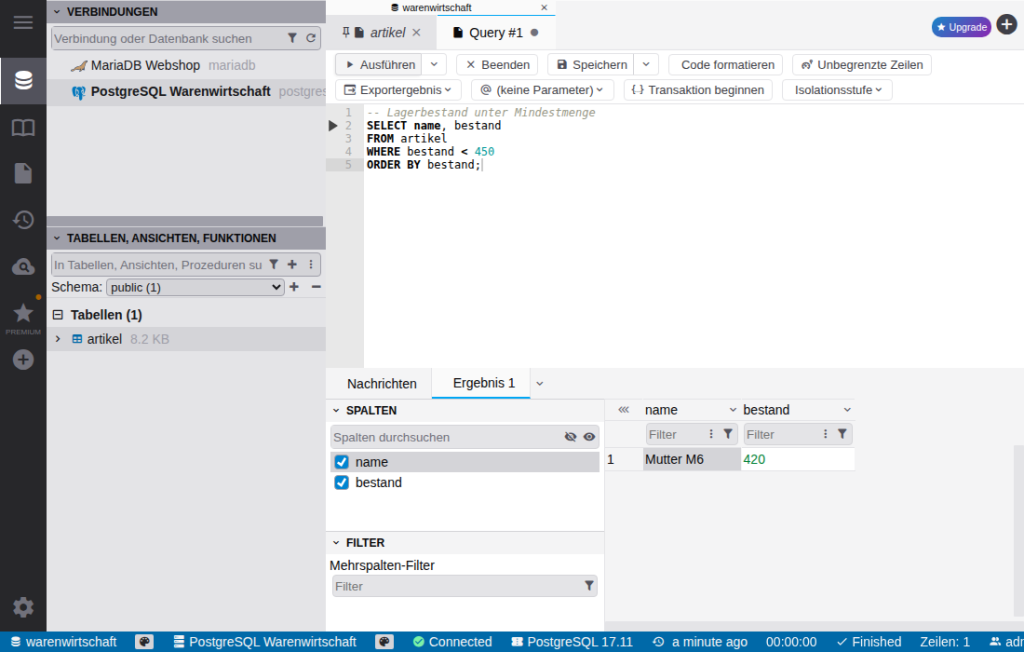This screenshot has height=652, width=1024.
Task: Expand the artikel table node
Action: pyautogui.click(x=58, y=338)
